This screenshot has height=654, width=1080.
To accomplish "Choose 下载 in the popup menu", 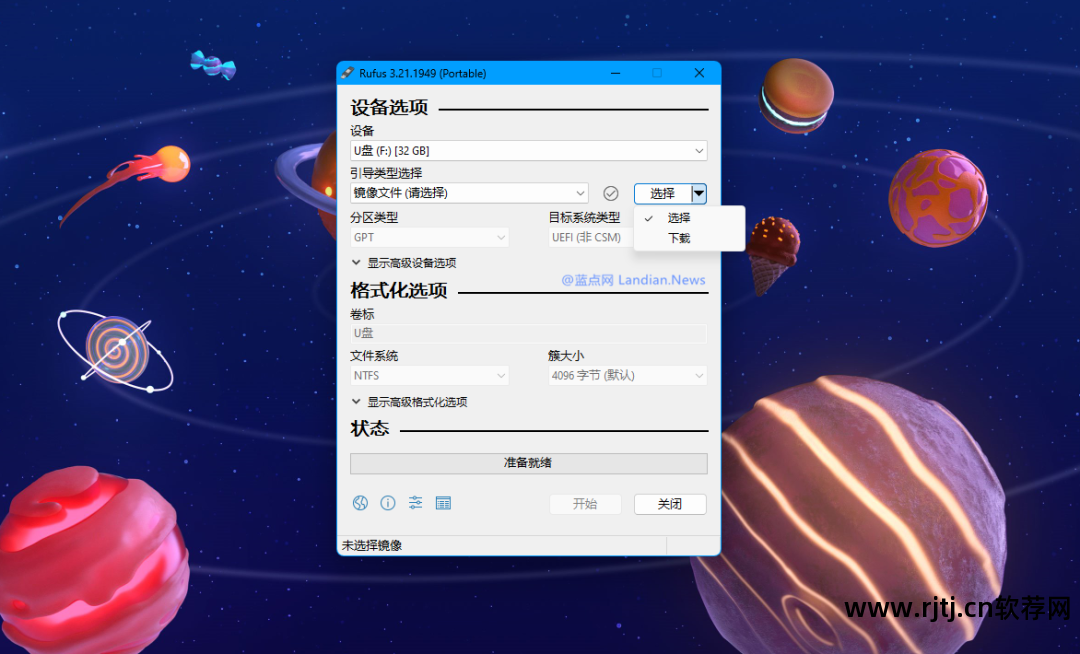I will (689, 238).
